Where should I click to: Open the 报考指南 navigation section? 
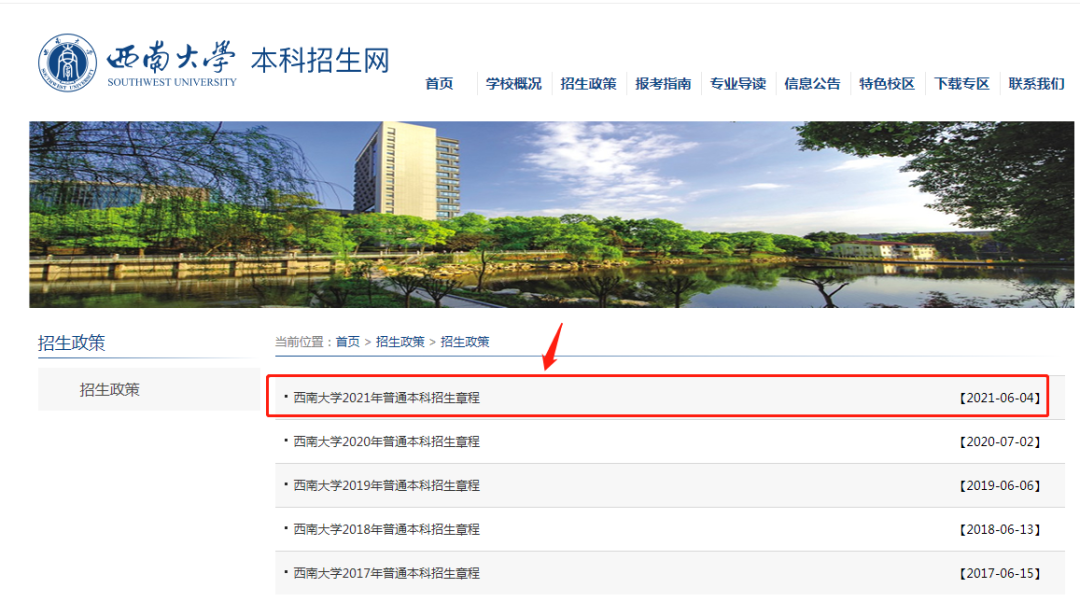663,84
